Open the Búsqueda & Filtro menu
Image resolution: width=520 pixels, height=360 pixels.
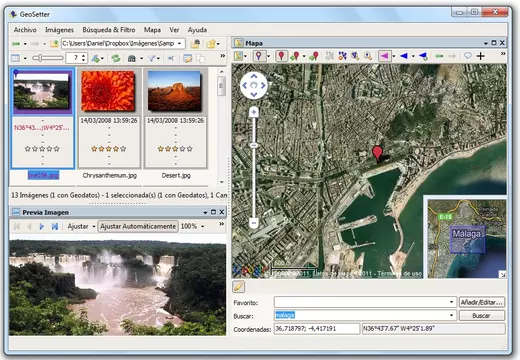coord(109,30)
